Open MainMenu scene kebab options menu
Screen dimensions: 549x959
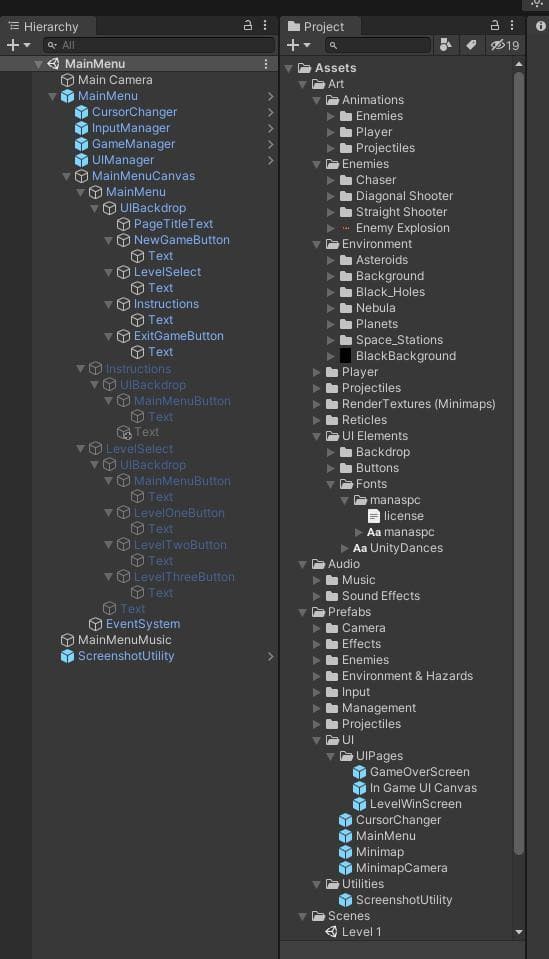point(266,64)
